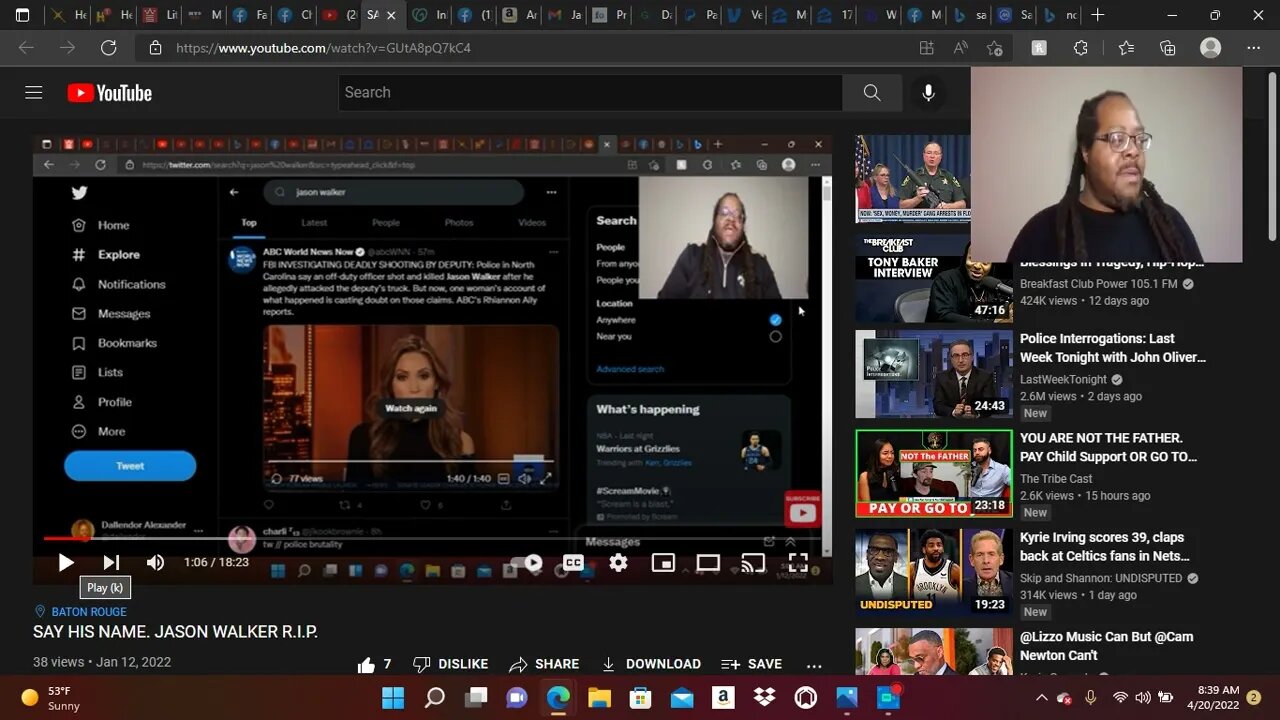Go to the YouTube home logo
Screen dimensions: 1280x720
110,93
